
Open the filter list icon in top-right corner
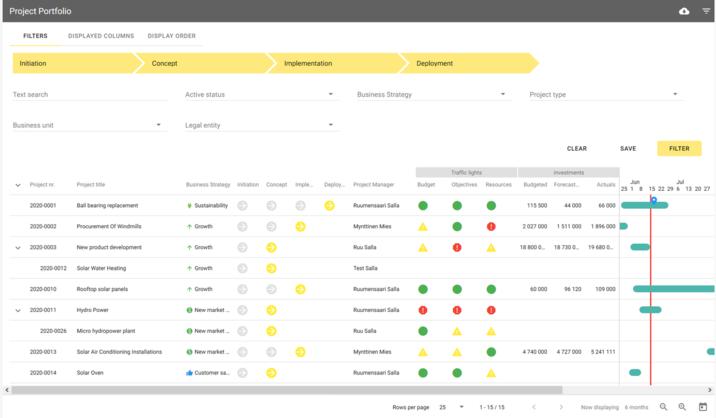coord(706,11)
